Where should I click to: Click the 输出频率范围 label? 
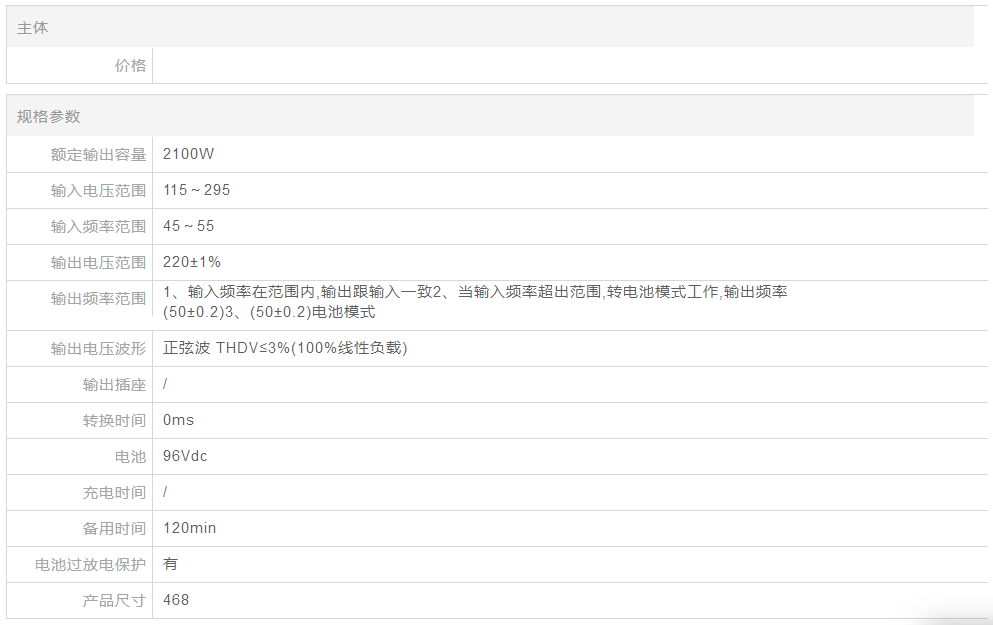tap(98, 298)
